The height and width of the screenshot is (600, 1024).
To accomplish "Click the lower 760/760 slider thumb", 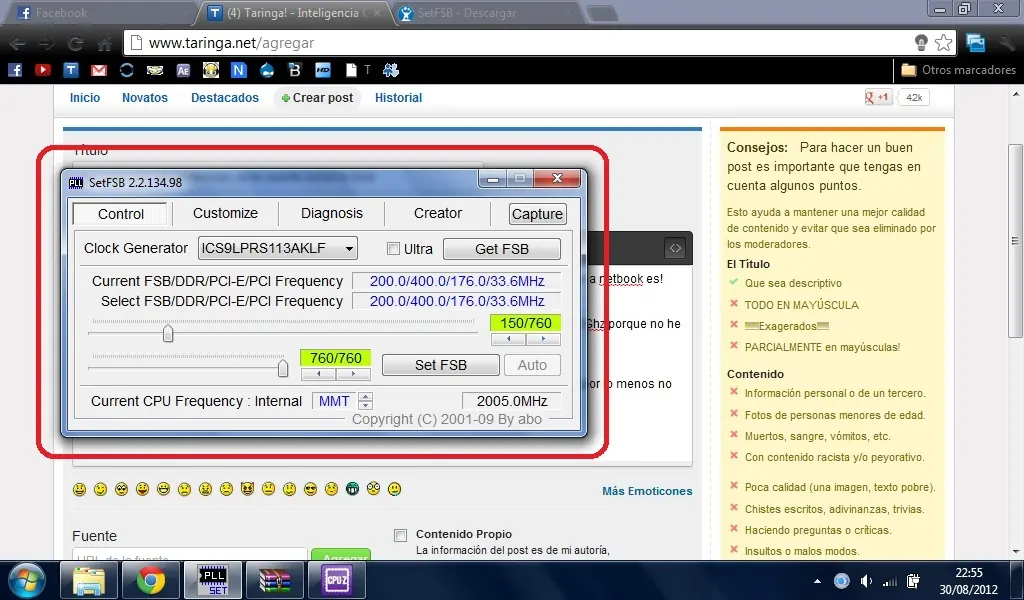I will [283, 368].
